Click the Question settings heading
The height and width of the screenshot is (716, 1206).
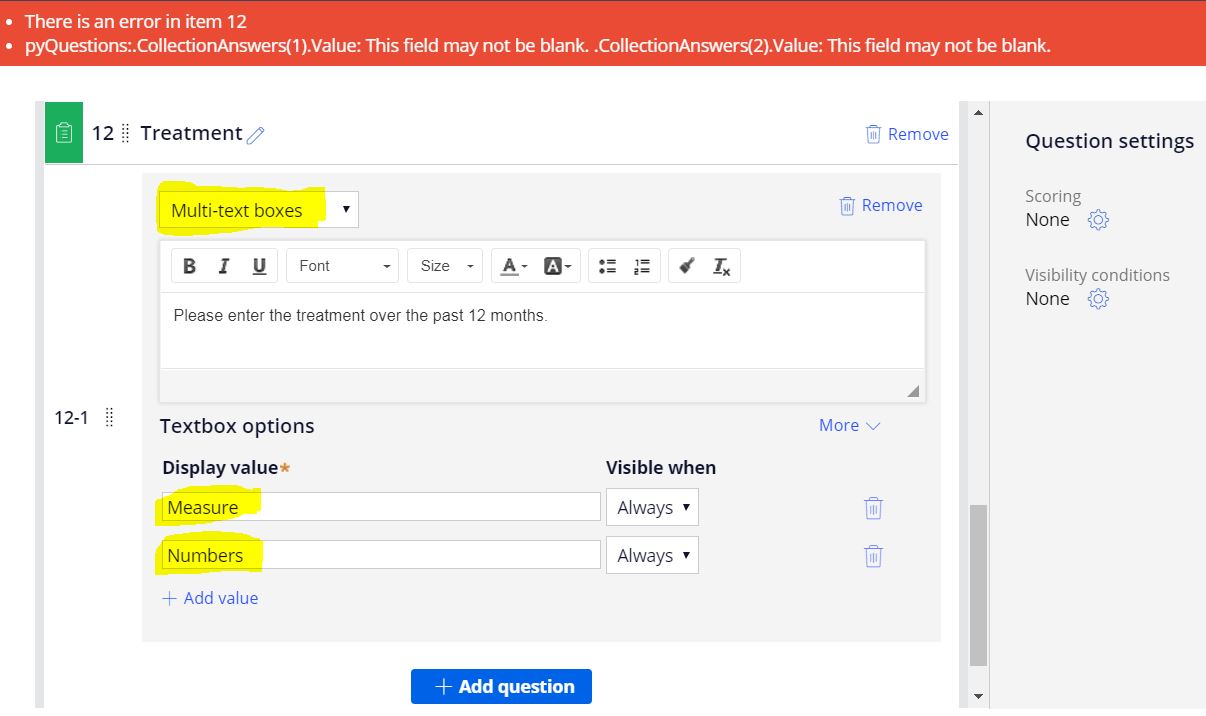(x=1110, y=141)
